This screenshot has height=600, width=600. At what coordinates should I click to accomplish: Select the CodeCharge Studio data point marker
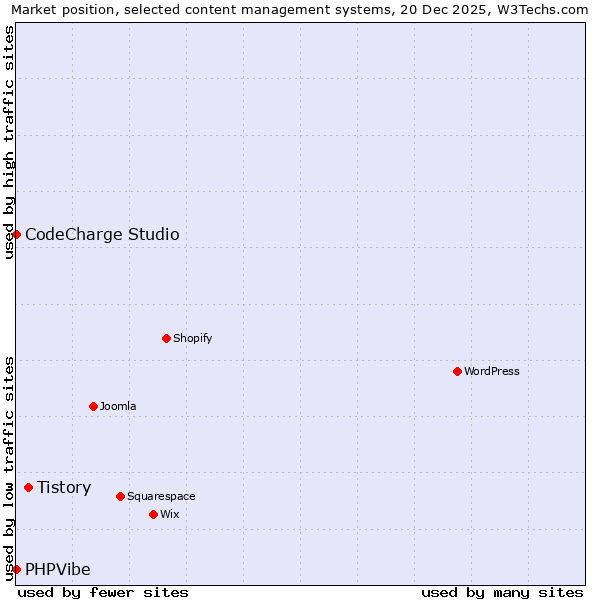tap(16, 234)
